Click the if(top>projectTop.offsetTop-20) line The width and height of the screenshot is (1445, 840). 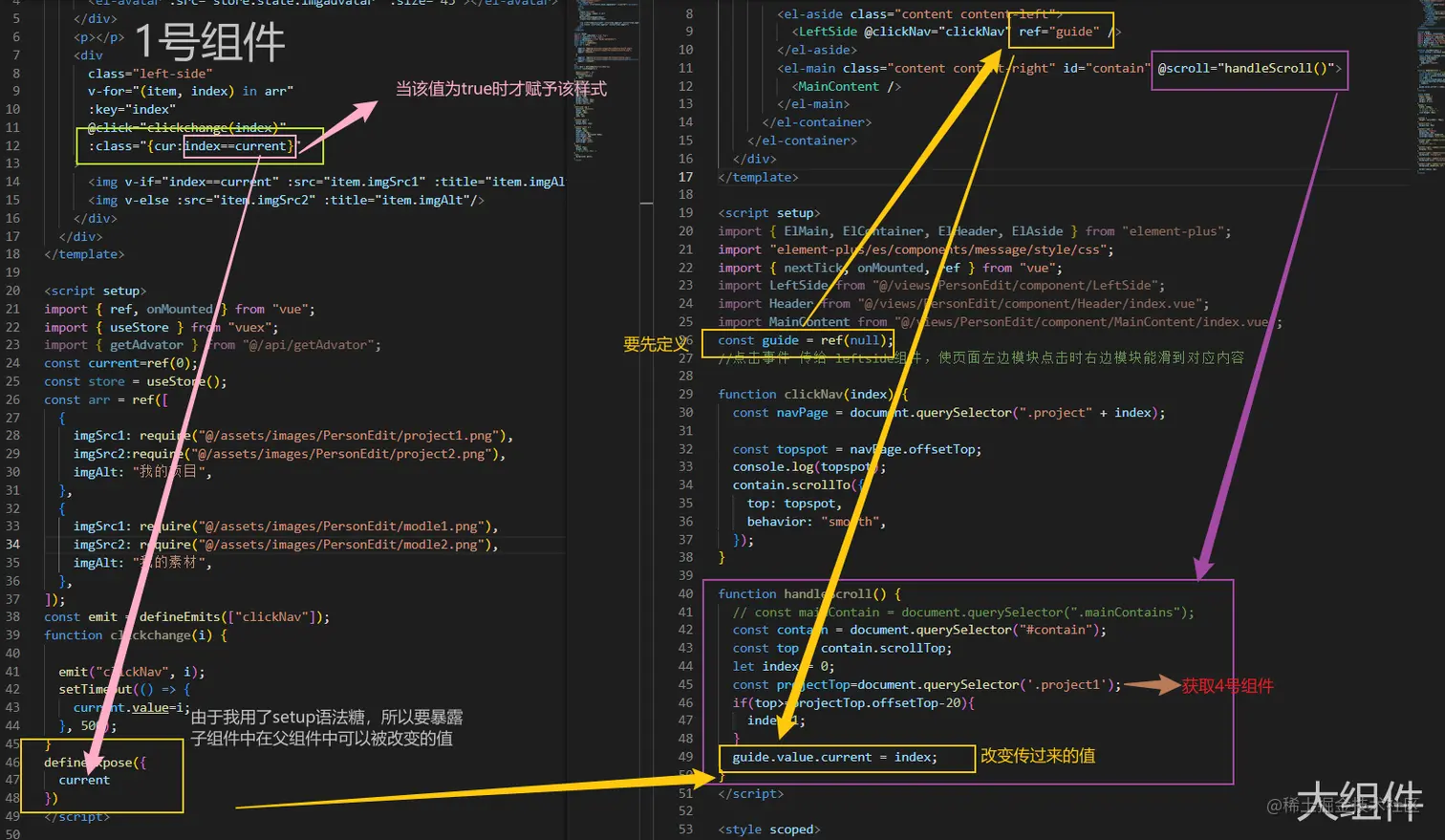pos(854,703)
